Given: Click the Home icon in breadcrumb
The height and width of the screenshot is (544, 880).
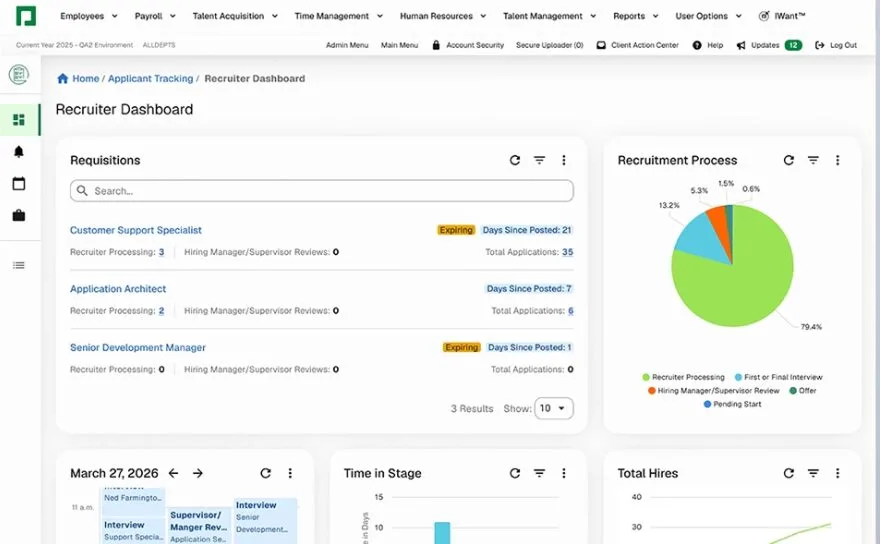Looking at the screenshot, I should pyautogui.click(x=62, y=79).
